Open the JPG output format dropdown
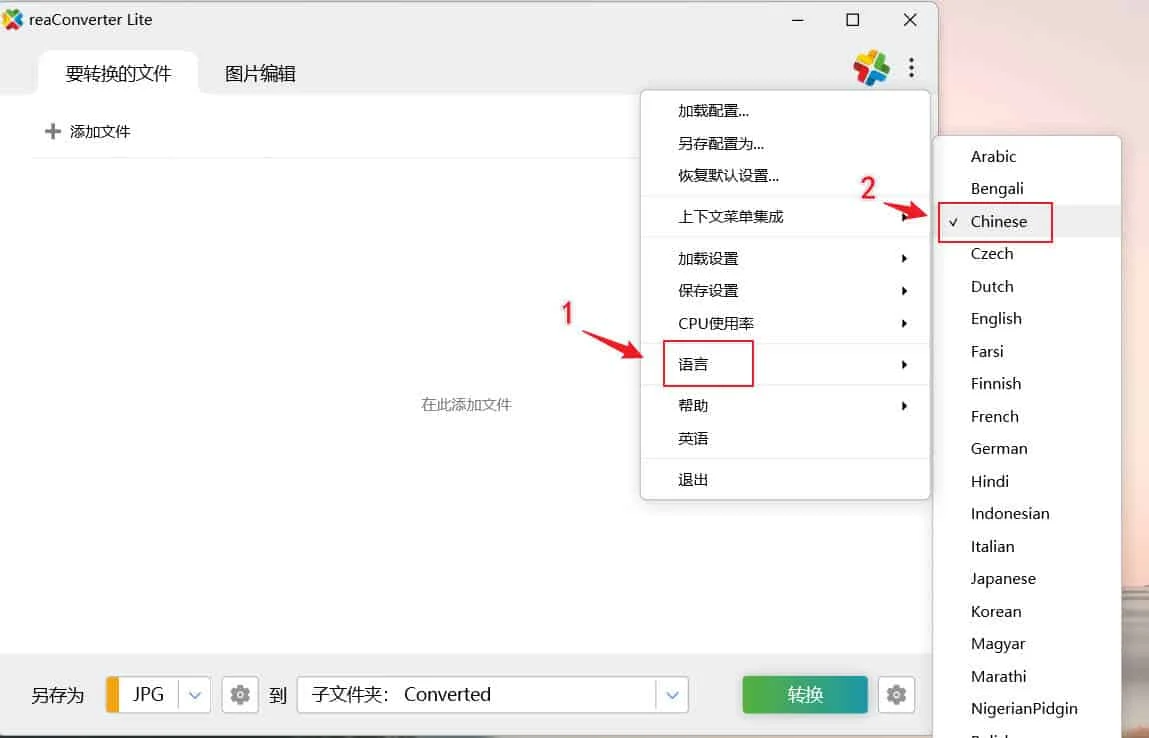This screenshot has width=1149, height=738. click(195, 694)
